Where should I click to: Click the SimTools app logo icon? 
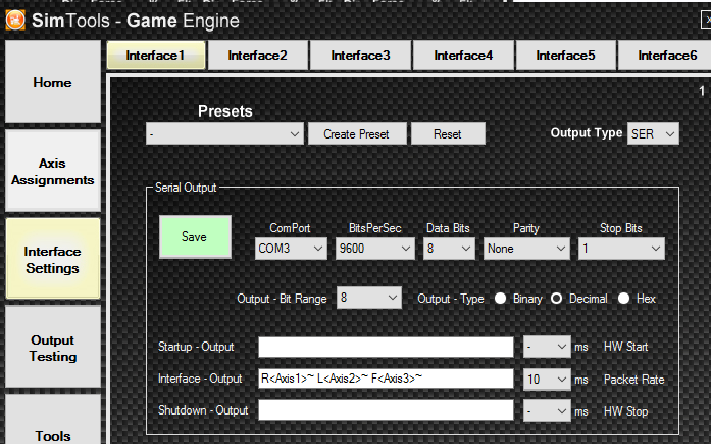(x=15, y=21)
